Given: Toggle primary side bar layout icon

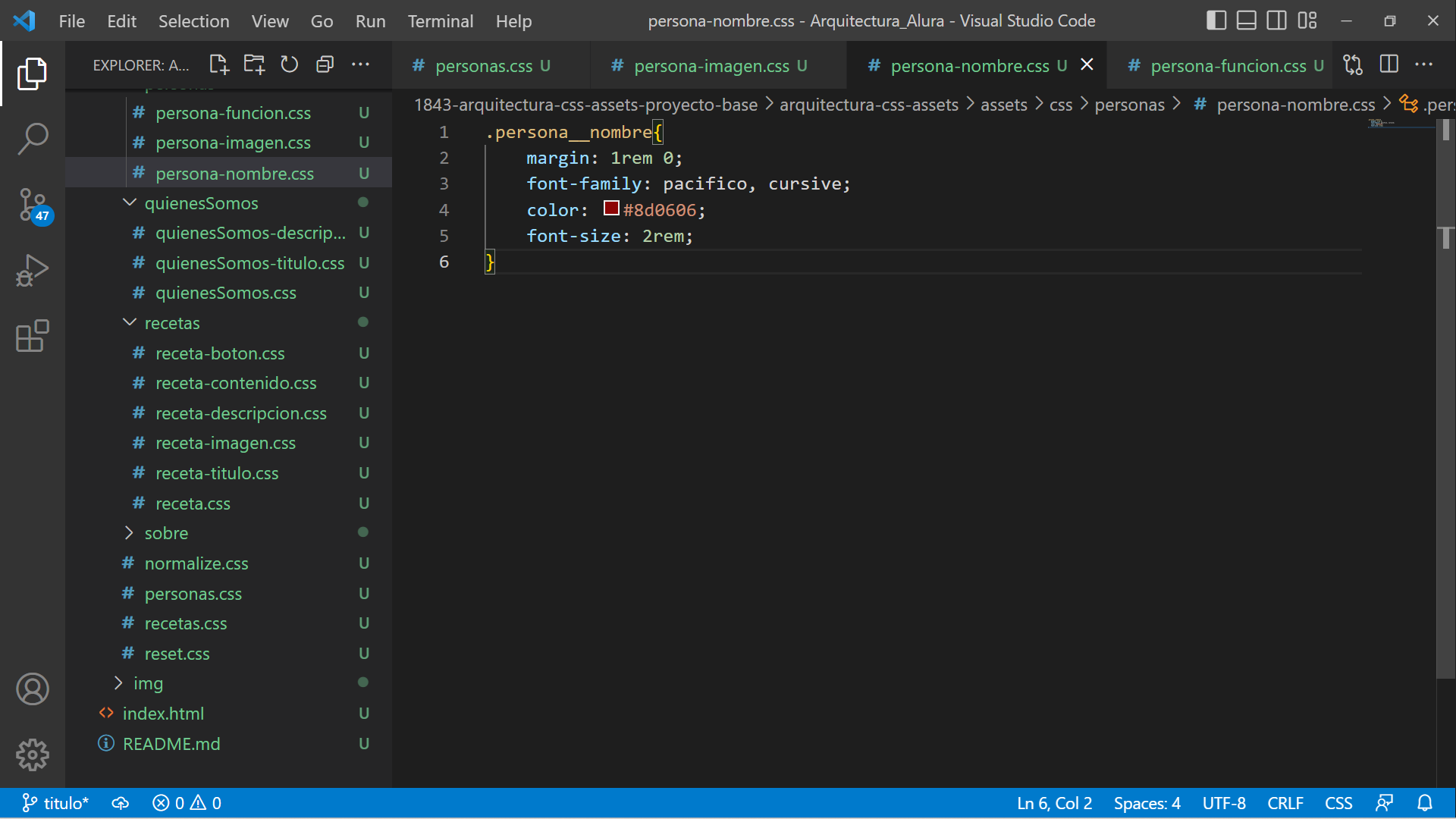Looking at the screenshot, I should point(1216,20).
